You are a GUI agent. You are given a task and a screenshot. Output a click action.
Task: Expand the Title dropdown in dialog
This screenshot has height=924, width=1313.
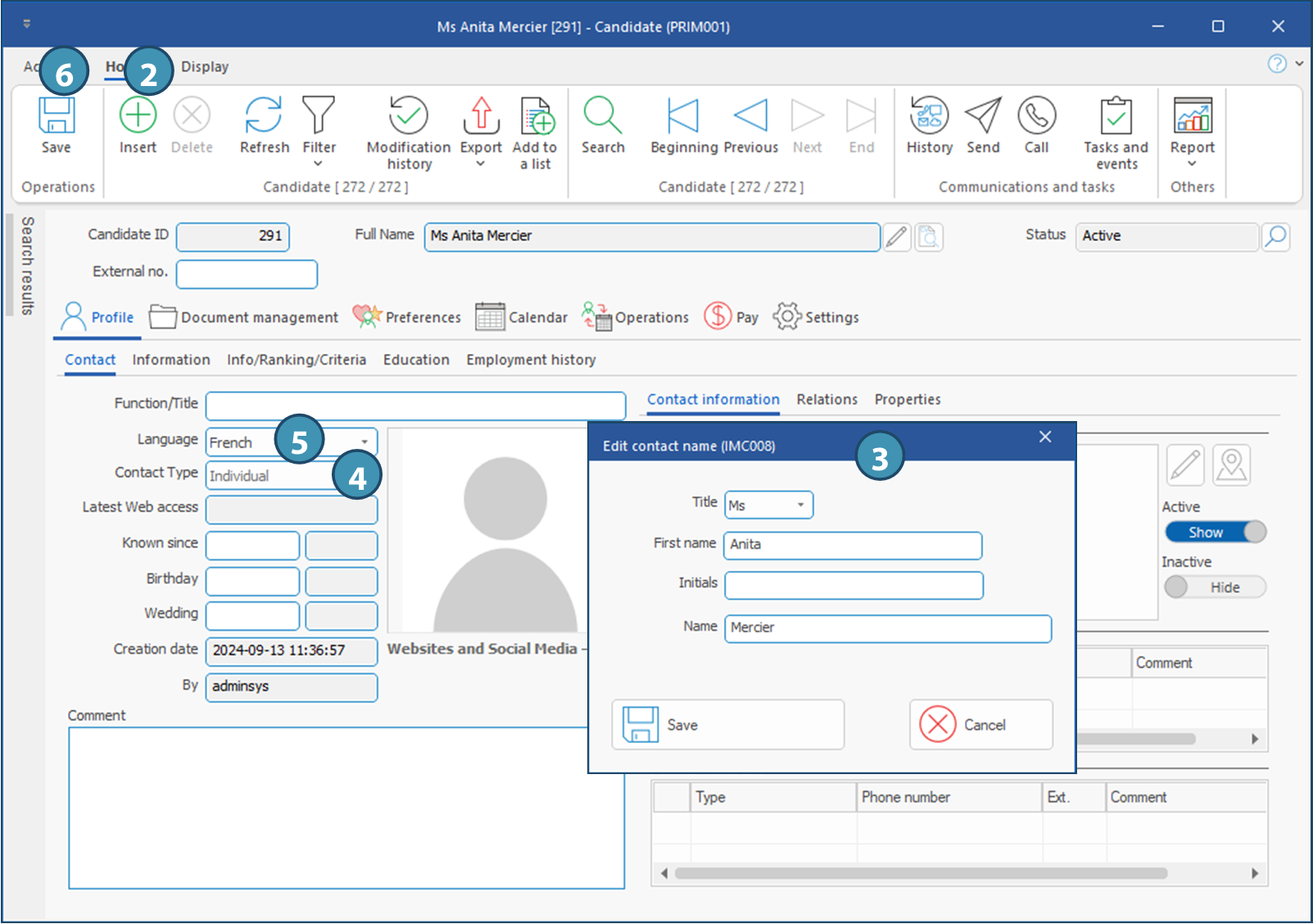800,505
